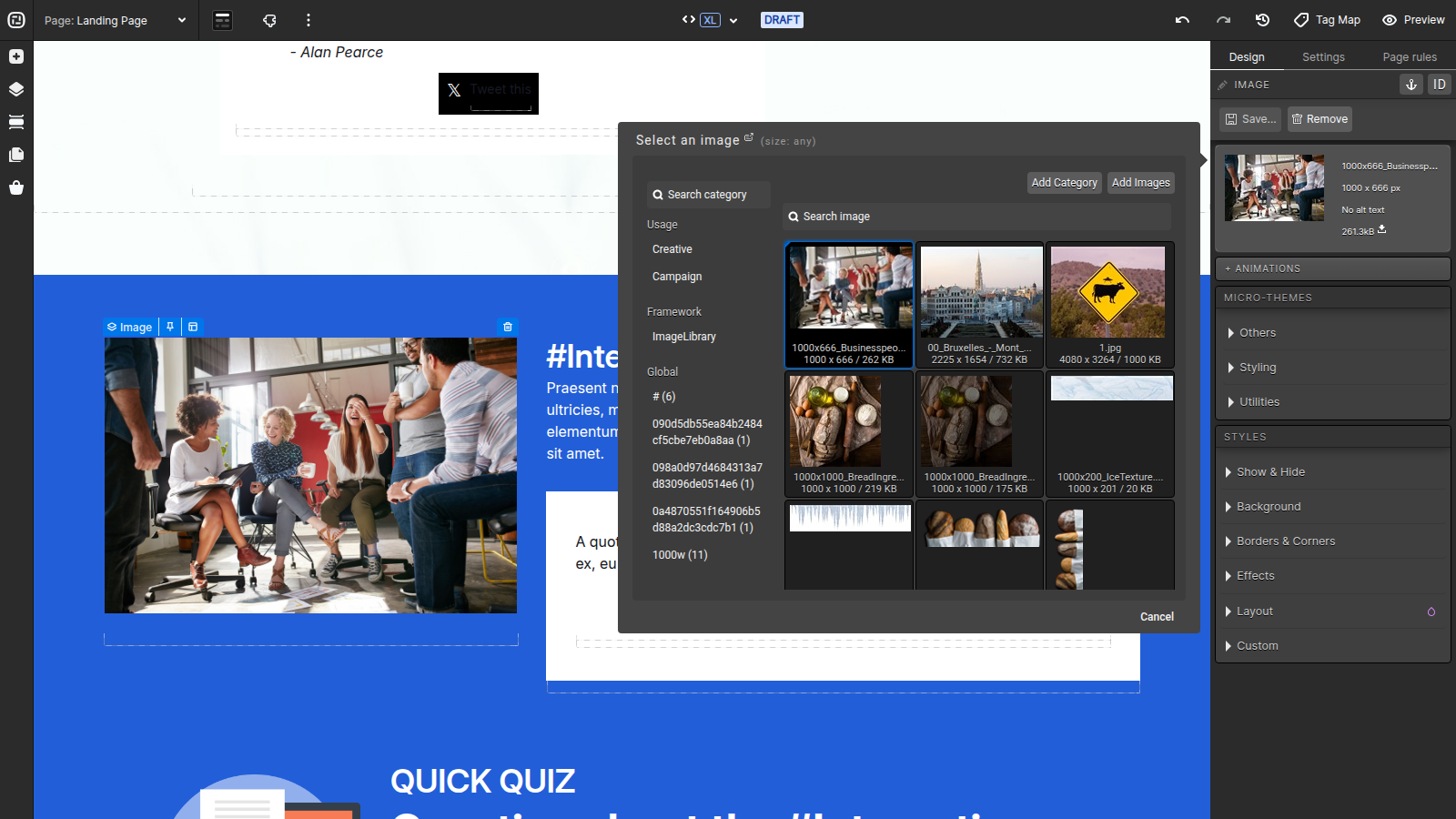Viewport: 1456px width, 819px height.
Task: Open page Preview
Action: [1413, 20]
